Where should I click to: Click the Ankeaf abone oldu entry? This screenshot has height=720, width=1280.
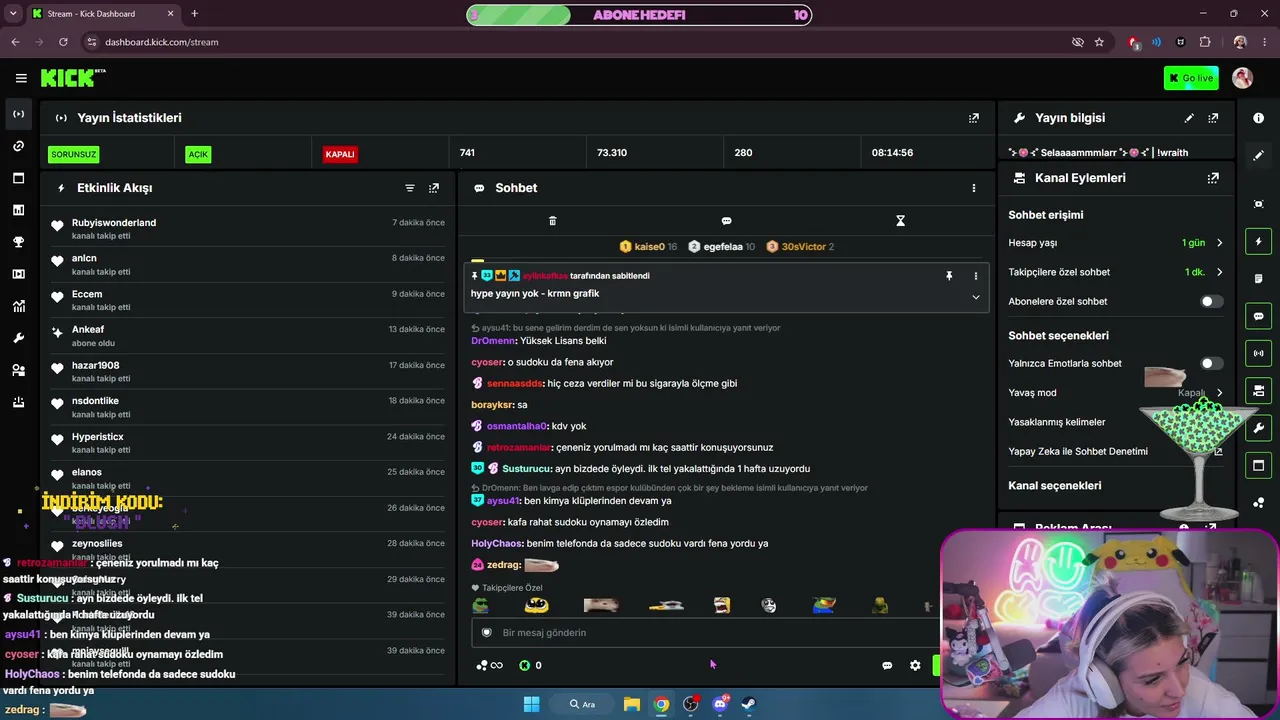pos(248,336)
